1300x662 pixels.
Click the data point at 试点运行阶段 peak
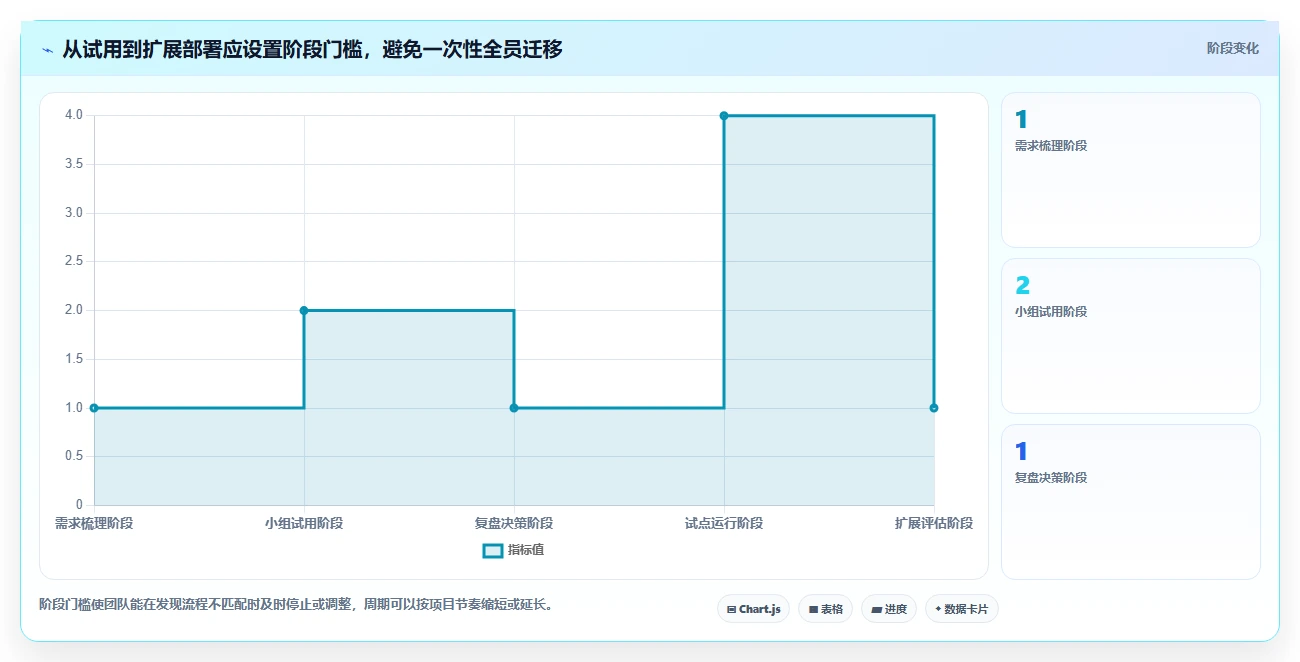(724, 115)
